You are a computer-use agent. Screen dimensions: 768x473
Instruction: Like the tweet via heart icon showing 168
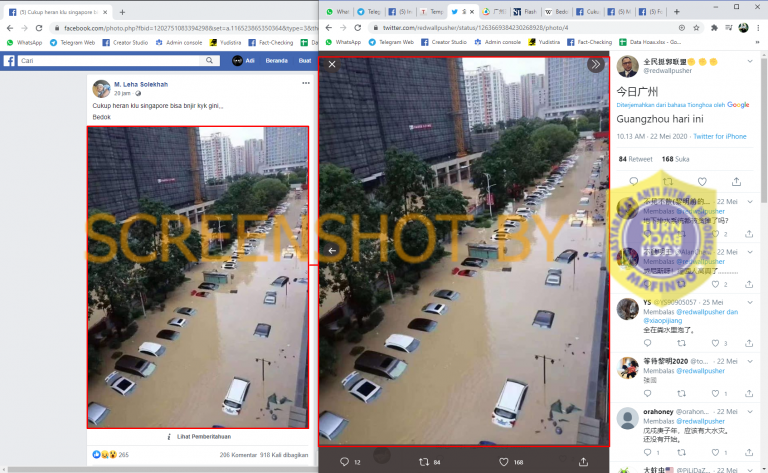[504, 462]
